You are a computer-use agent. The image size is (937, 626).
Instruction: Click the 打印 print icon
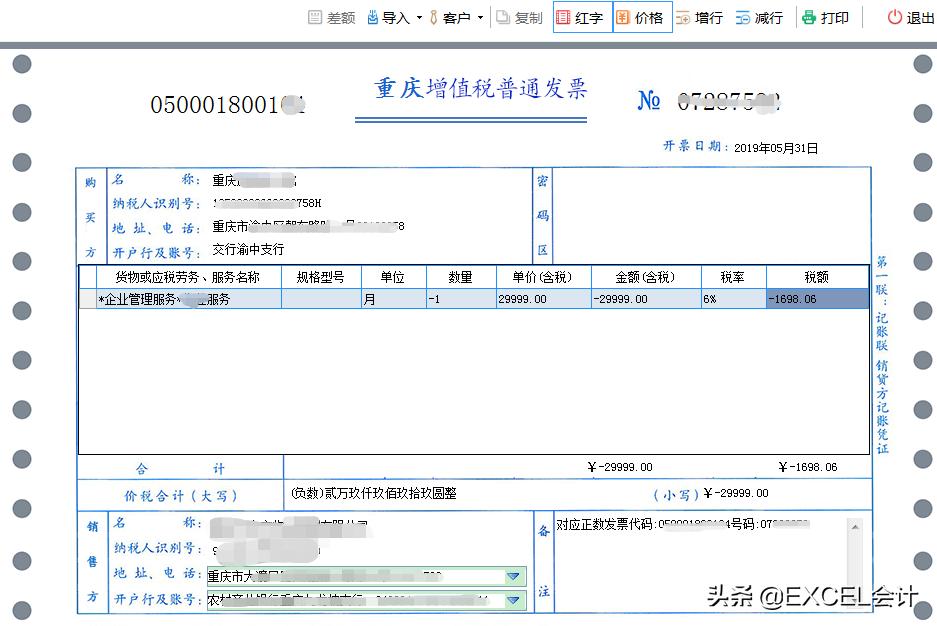(x=825, y=16)
